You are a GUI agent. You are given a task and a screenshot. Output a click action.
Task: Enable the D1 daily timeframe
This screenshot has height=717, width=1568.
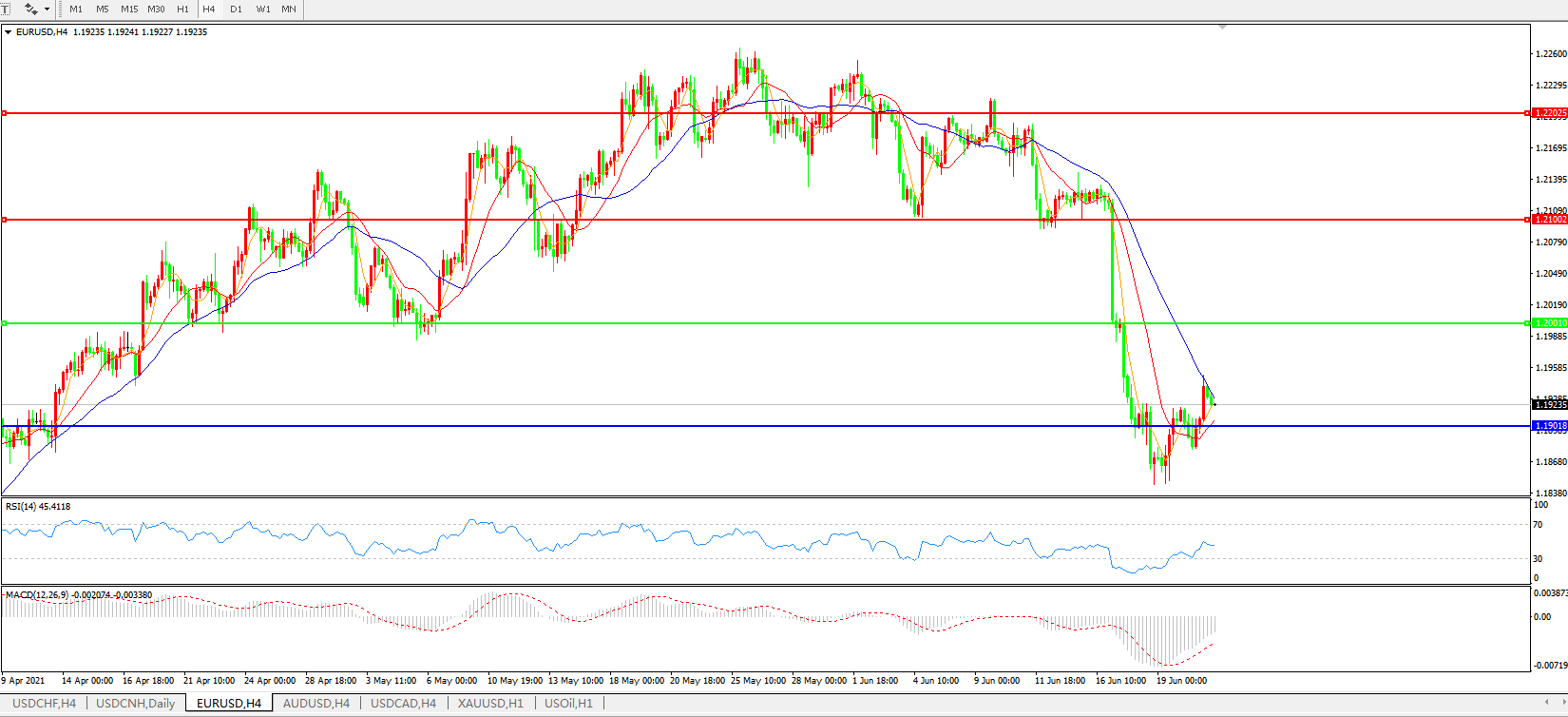pos(236,9)
